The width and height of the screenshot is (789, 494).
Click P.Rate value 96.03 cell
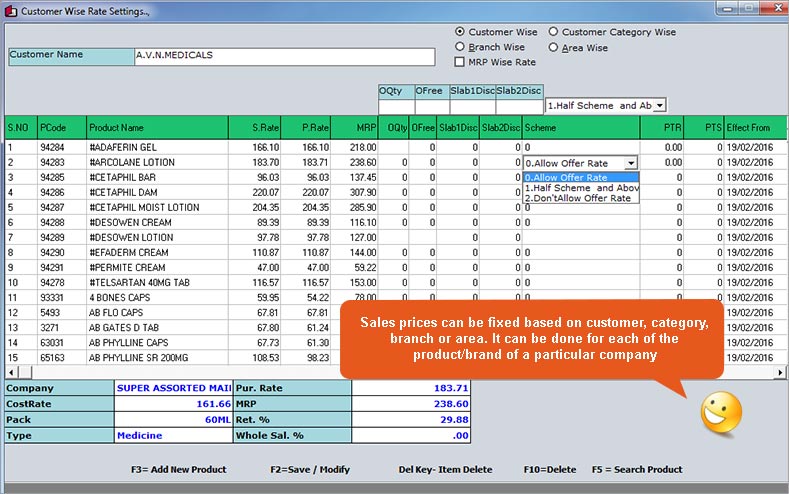(305, 178)
